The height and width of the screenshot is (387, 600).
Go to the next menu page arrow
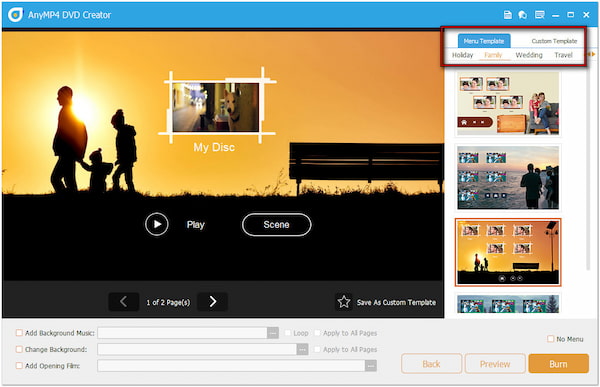pos(213,302)
